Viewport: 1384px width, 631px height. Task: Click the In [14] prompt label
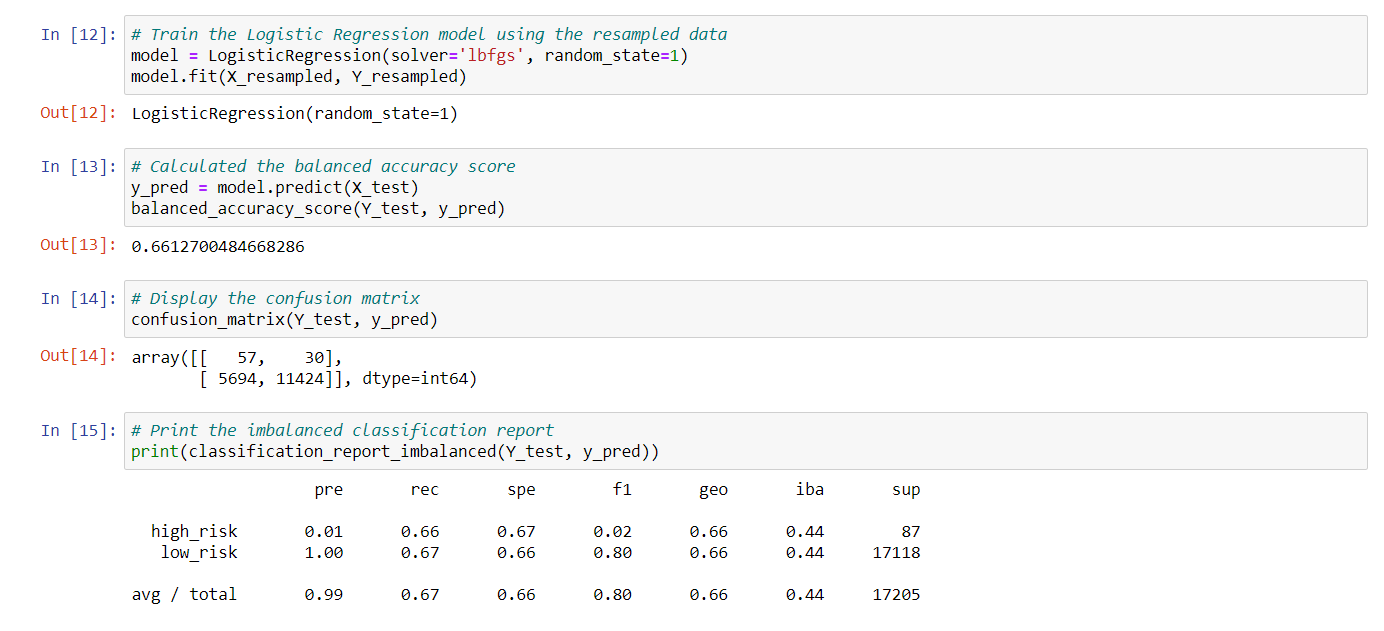pos(78,298)
